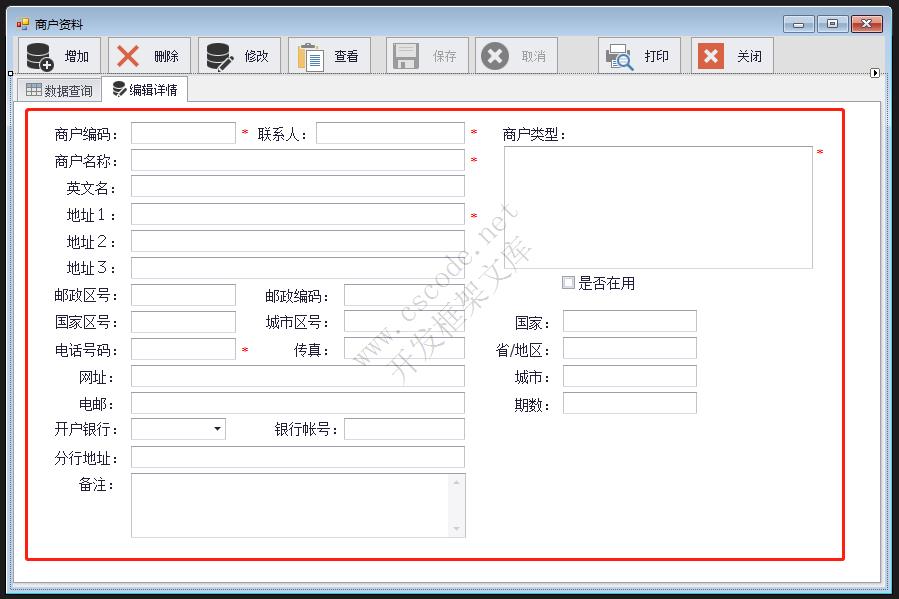Screen dimensions: 899x599
Task: Expand the bank selection combo box arrow
Action: (215, 429)
